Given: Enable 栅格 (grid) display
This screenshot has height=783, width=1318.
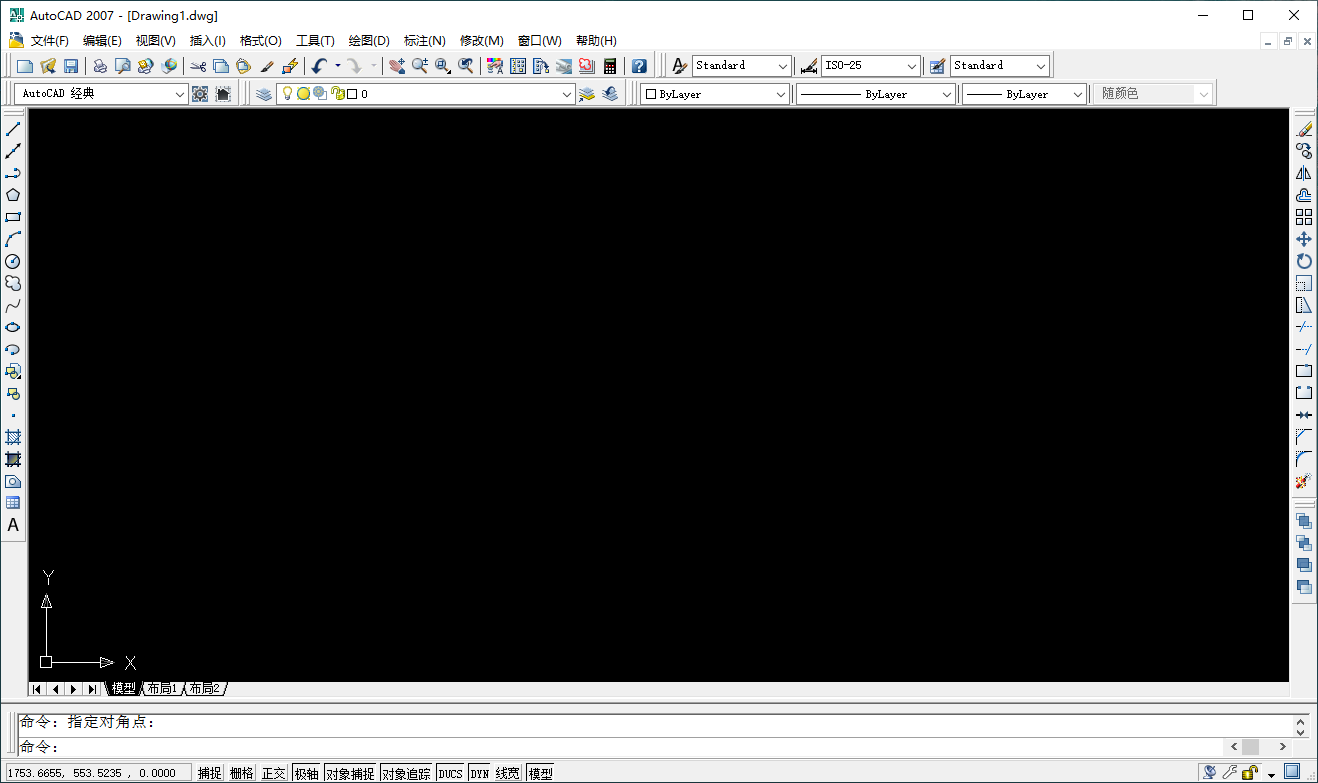Looking at the screenshot, I should (x=242, y=772).
